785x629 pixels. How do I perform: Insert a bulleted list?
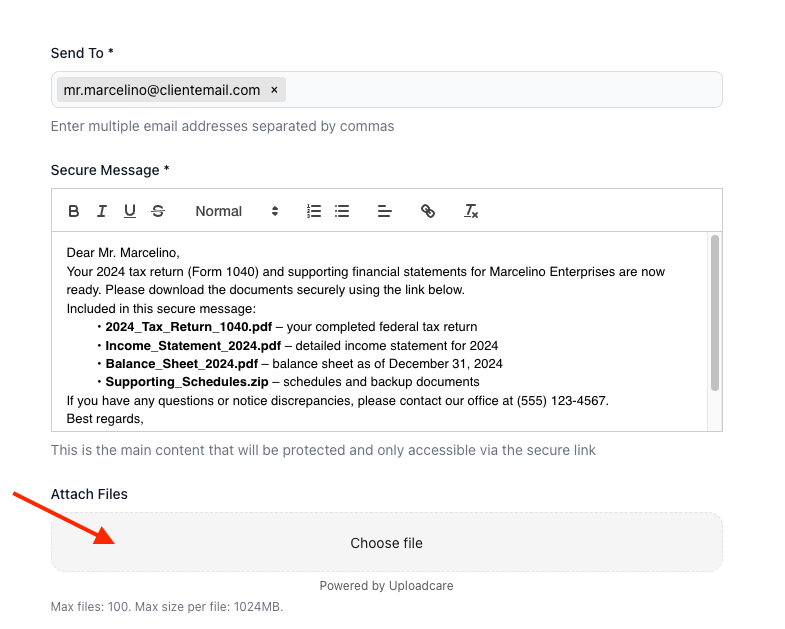coord(342,211)
